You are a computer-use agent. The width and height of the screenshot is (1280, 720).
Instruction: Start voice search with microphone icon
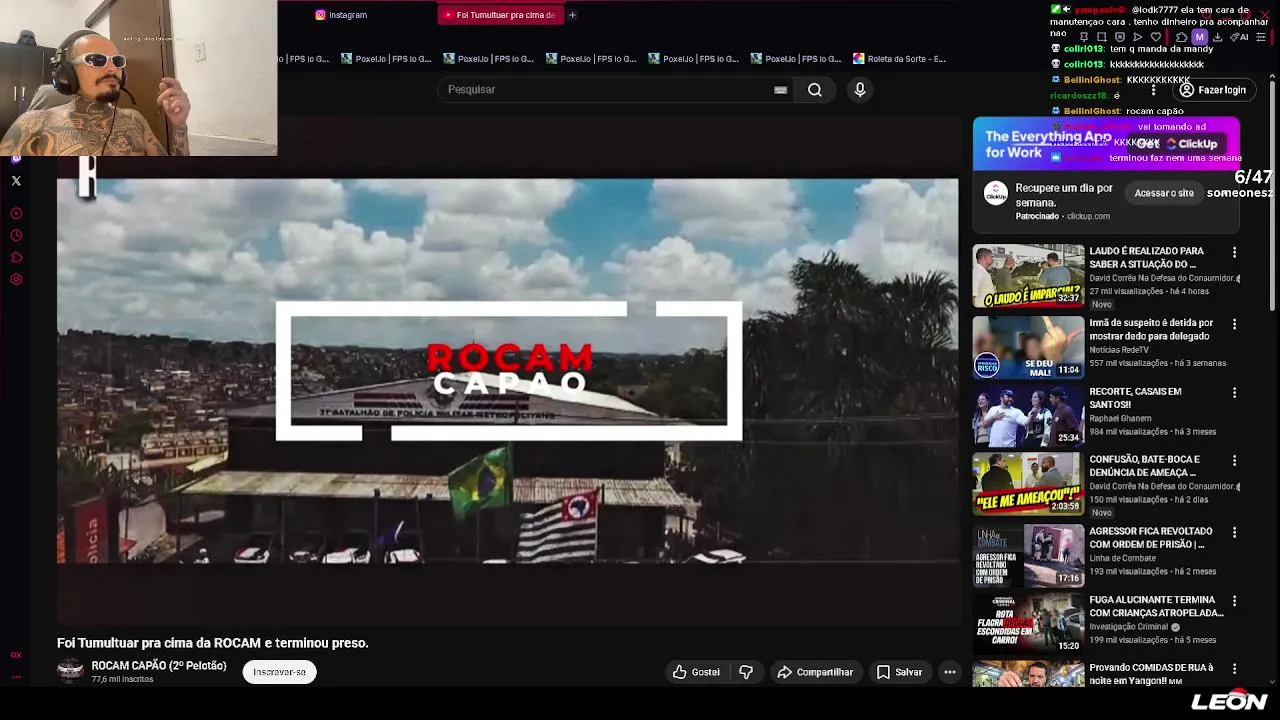point(860,90)
